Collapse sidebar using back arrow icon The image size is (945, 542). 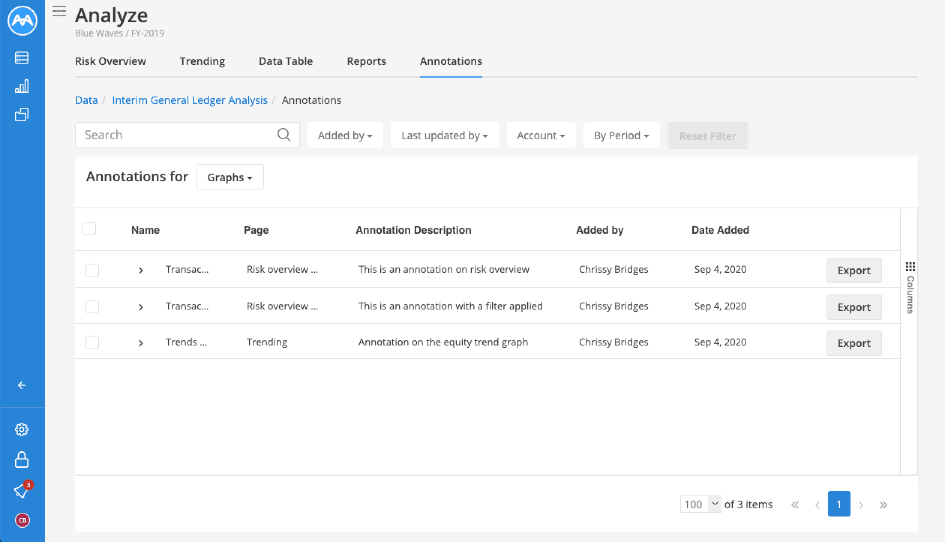click(x=22, y=385)
